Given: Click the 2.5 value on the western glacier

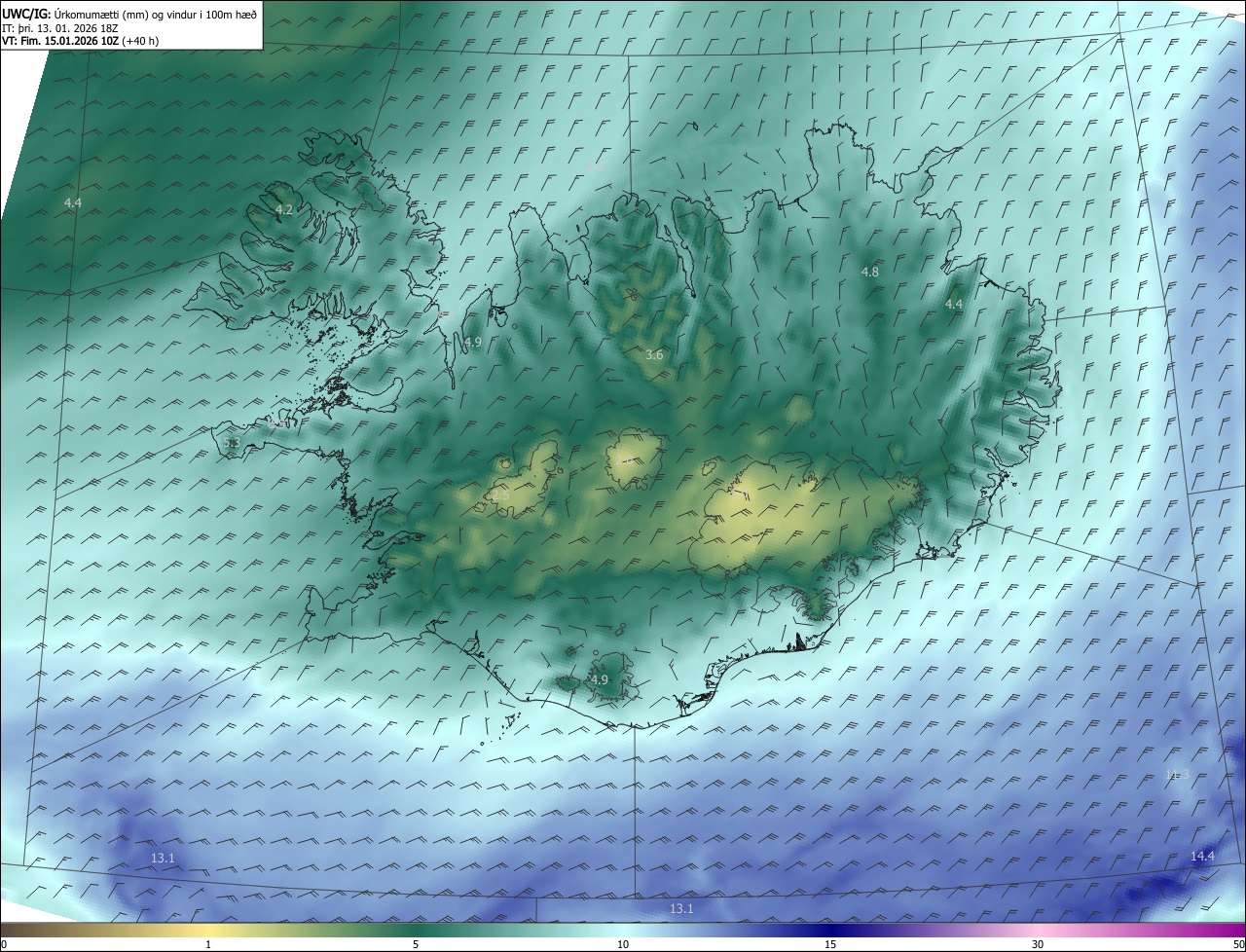Looking at the screenshot, I should pyautogui.click(x=500, y=495).
